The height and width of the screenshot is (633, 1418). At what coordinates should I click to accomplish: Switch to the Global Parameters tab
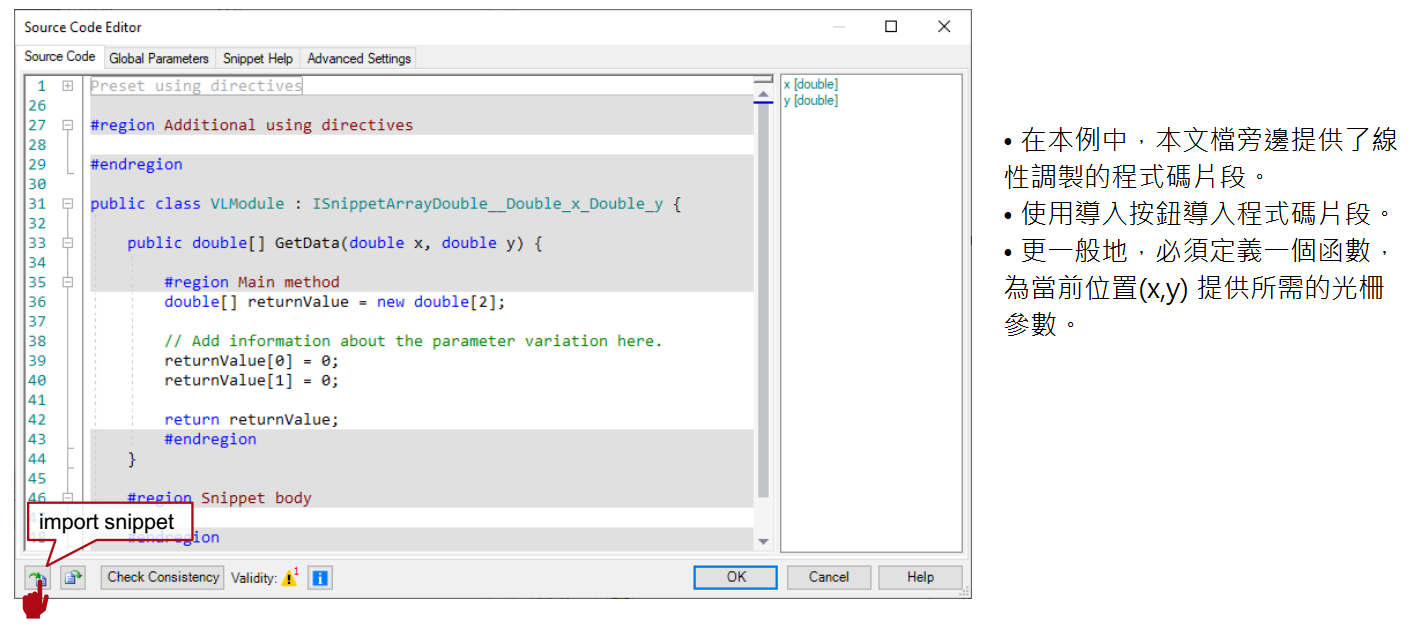pyautogui.click(x=159, y=59)
